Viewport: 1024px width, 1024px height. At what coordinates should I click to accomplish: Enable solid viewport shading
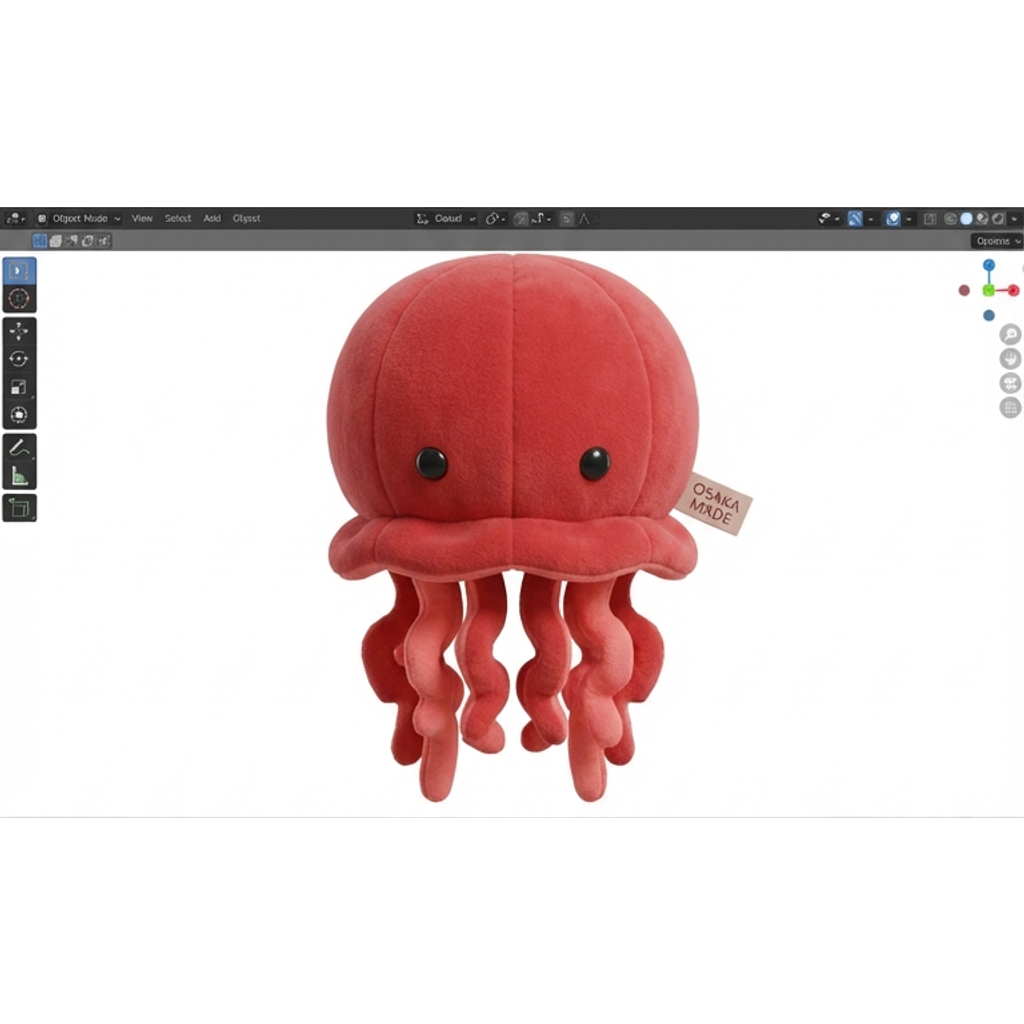point(966,219)
